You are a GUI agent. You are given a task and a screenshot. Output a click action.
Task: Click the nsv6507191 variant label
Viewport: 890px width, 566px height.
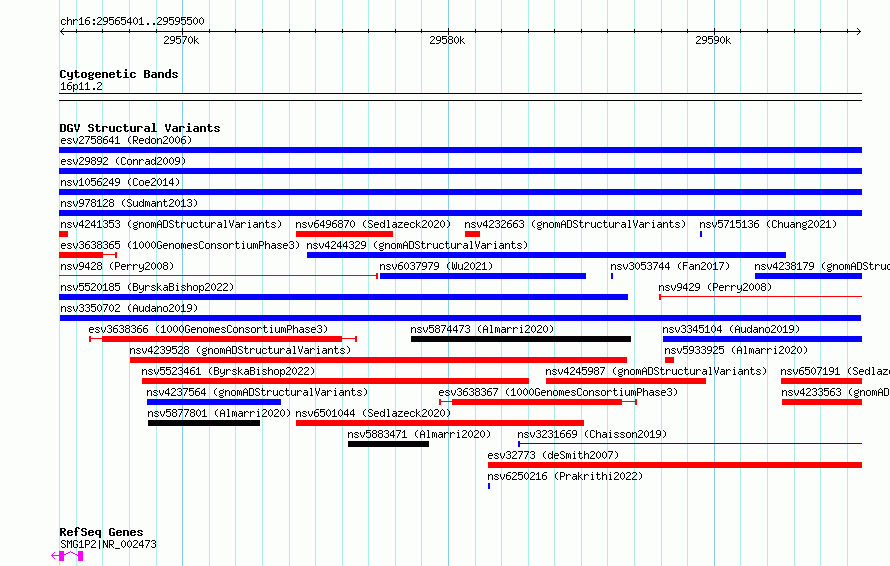tap(835, 371)
